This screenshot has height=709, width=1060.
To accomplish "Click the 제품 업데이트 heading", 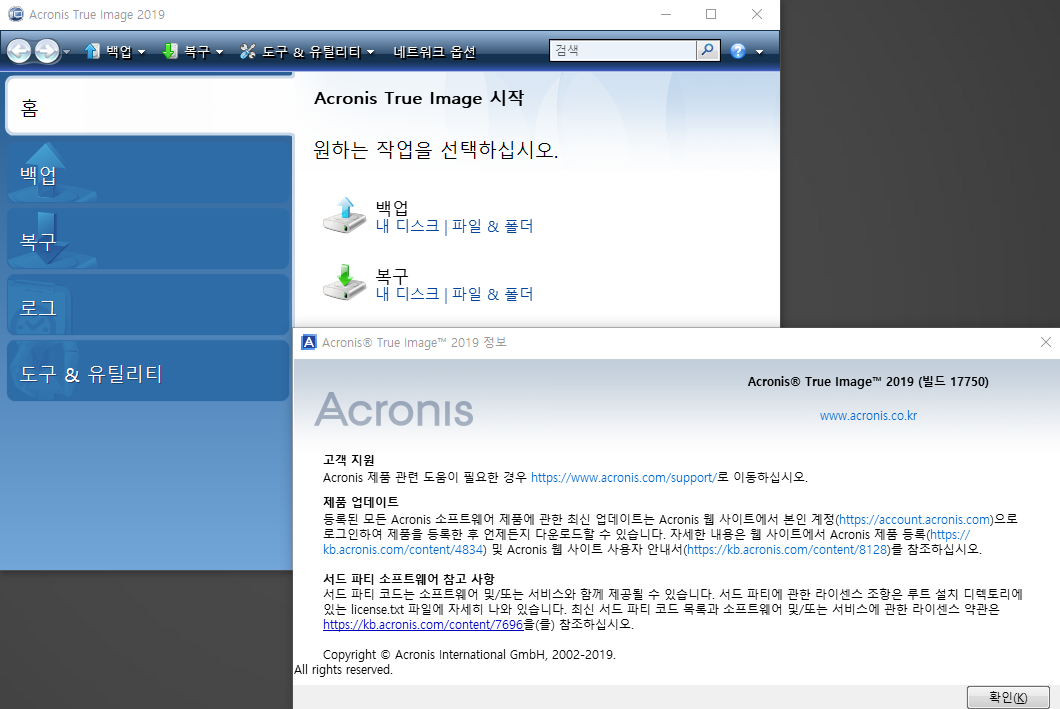I will tap(361, 502).
